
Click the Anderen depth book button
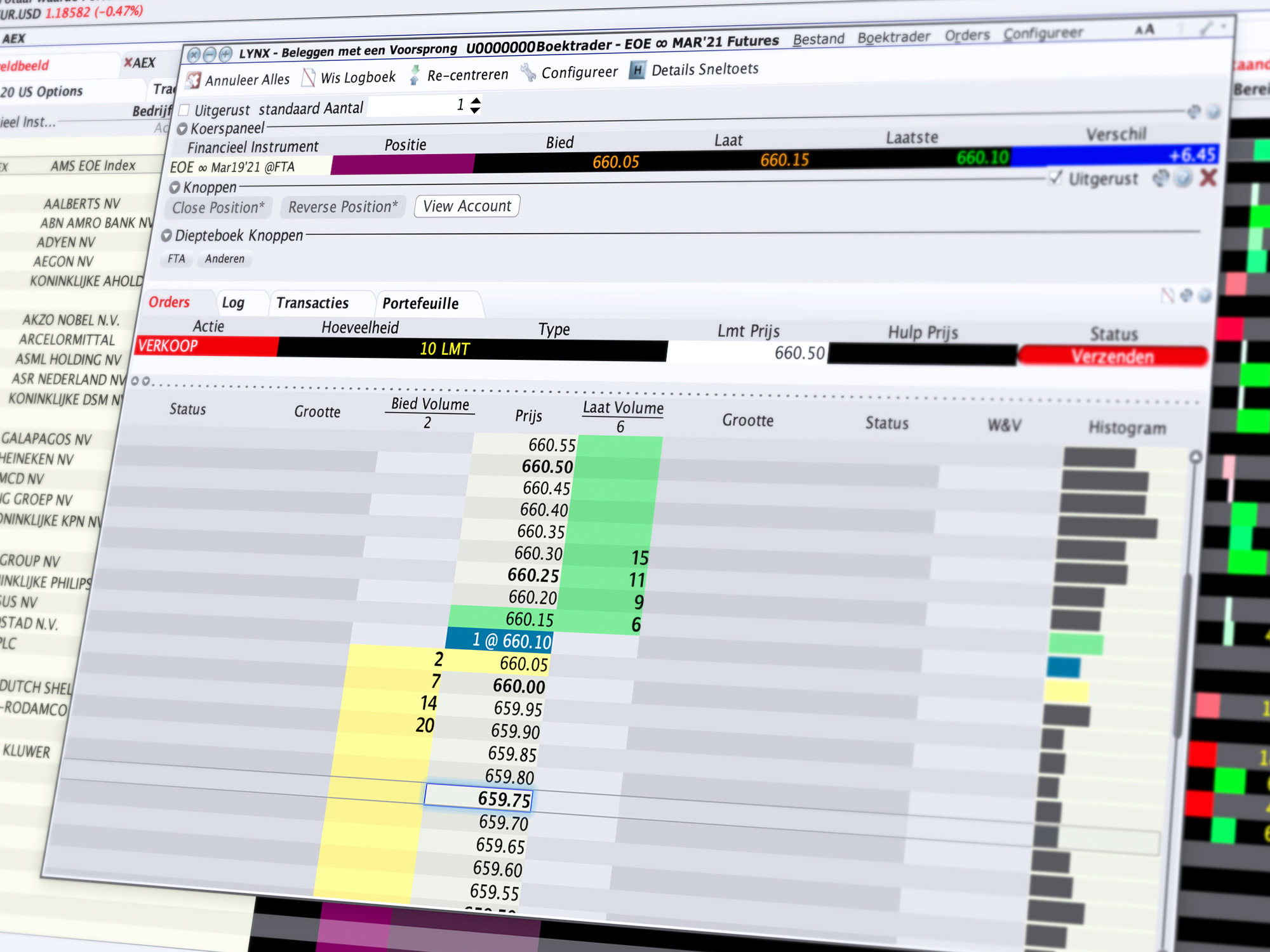(224, 259)
